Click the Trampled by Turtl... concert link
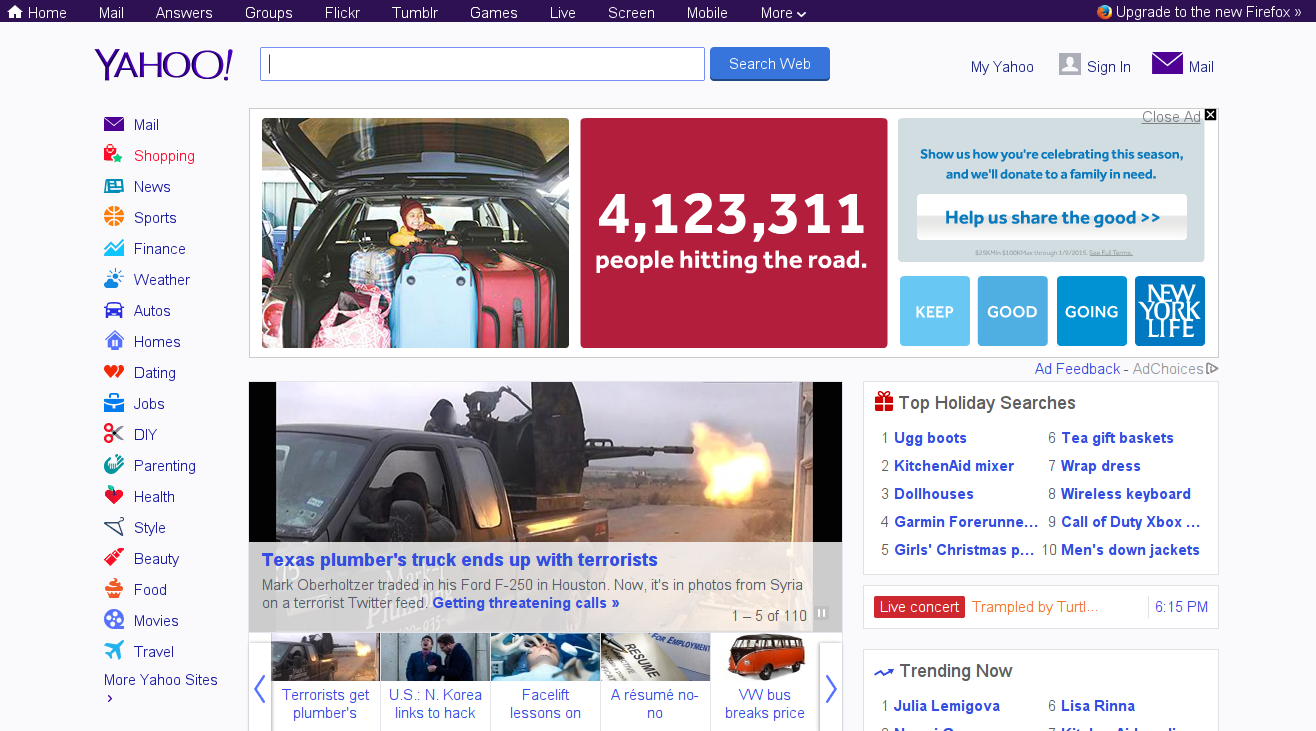The image size is (1316, 731). [1035, 607]
